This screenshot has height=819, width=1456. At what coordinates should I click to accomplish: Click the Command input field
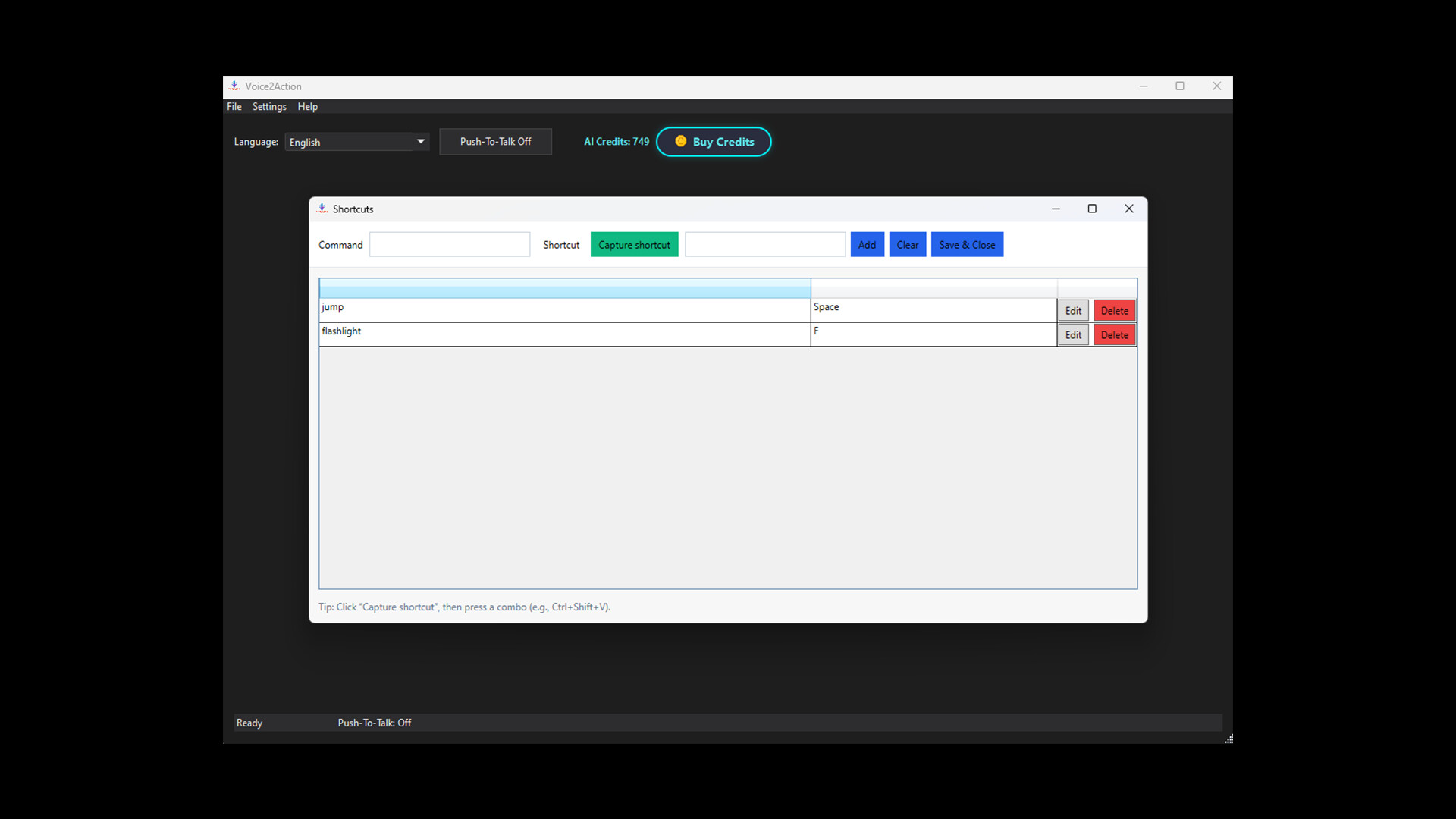(x=449, y=244)
